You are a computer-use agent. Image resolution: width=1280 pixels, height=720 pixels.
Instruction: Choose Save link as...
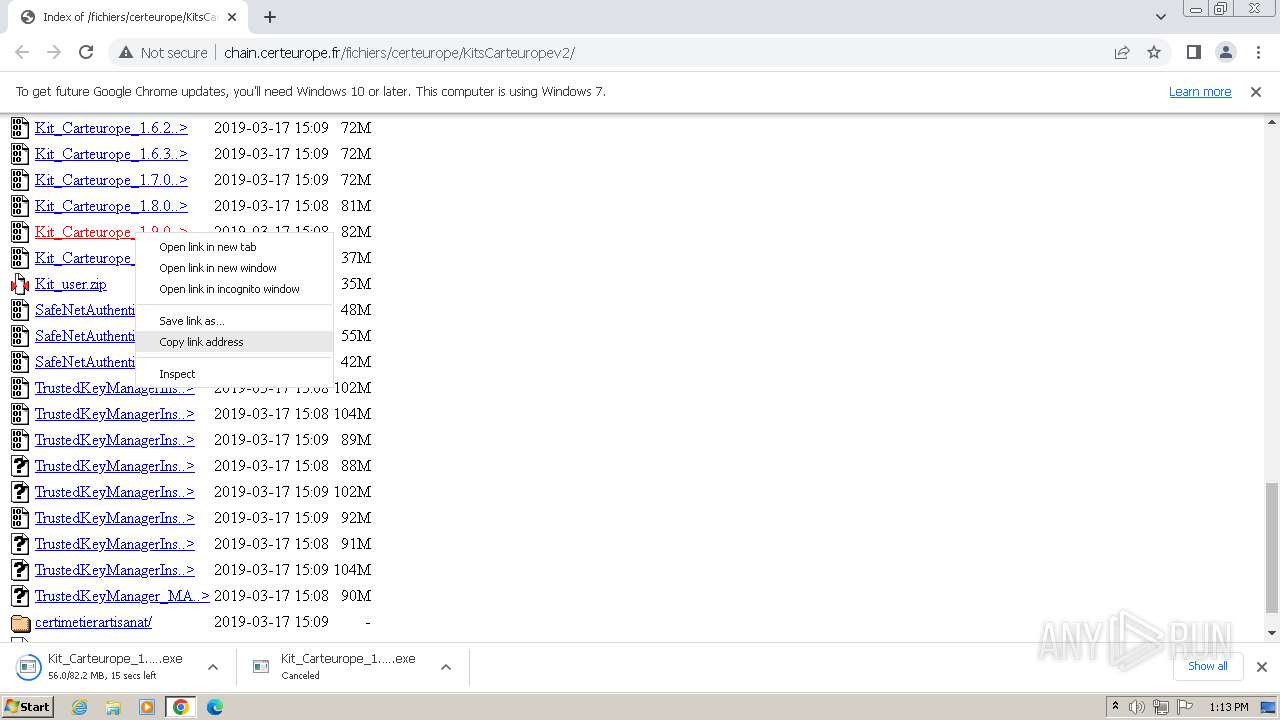[x=234, y=321]
